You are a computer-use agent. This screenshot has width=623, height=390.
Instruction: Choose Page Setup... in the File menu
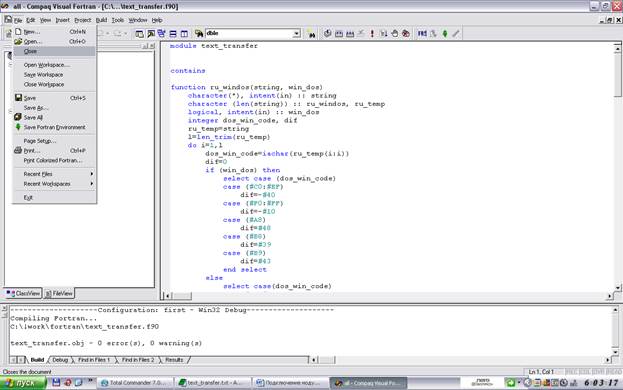(54, 141)
